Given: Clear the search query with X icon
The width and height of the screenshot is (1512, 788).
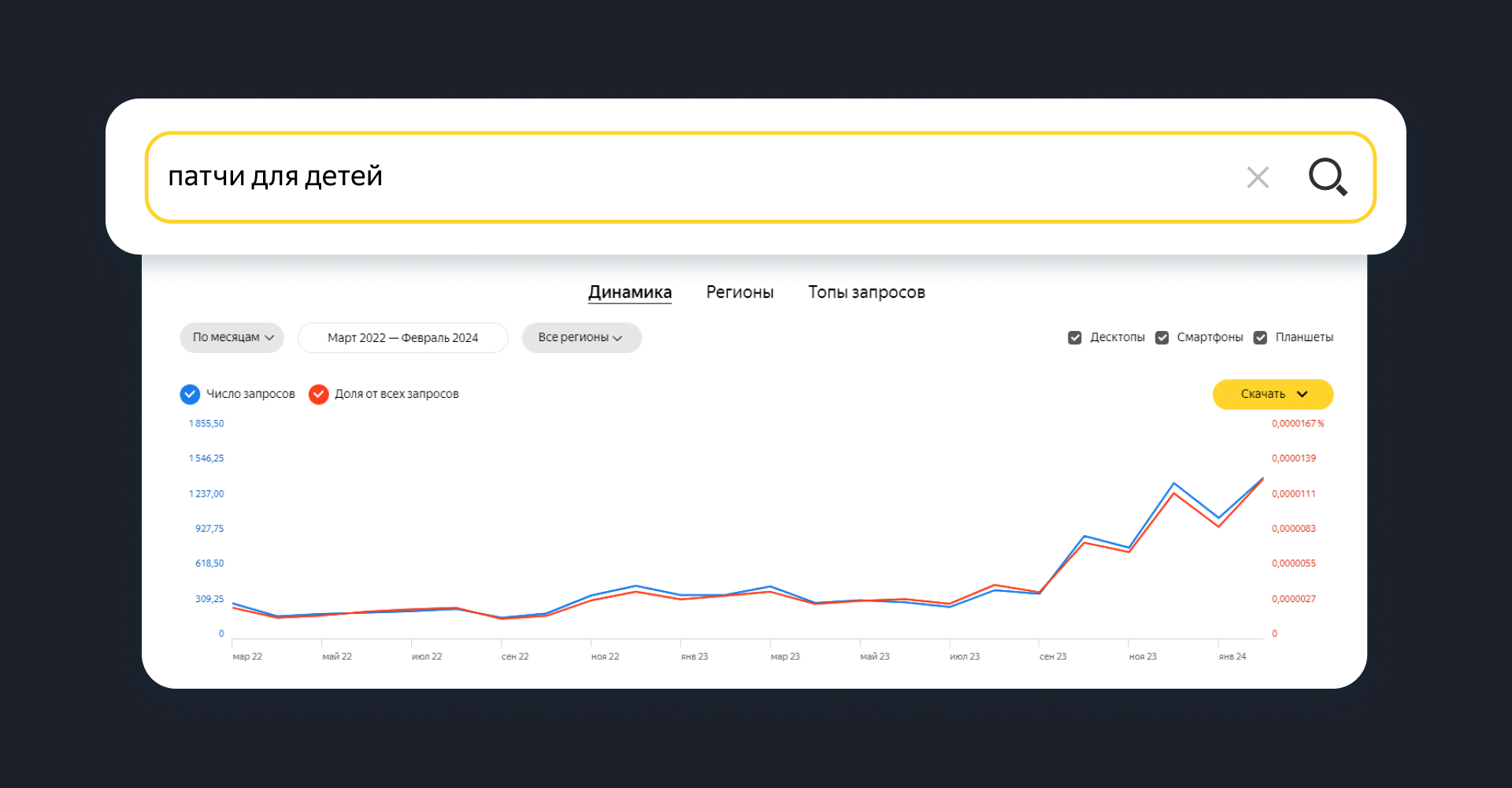Looking at the screenshot, I should pyautogui.click(x=1258, y=177).
